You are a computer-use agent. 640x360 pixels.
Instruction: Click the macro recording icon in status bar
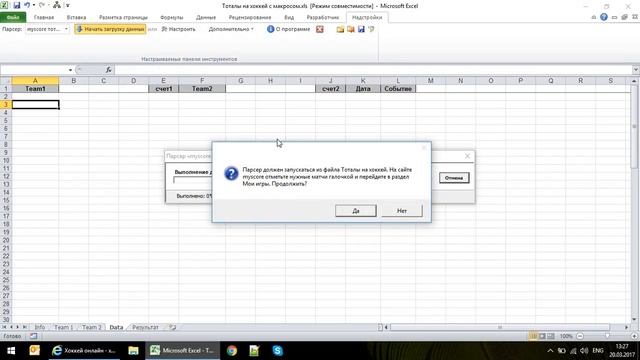point(33,336)
